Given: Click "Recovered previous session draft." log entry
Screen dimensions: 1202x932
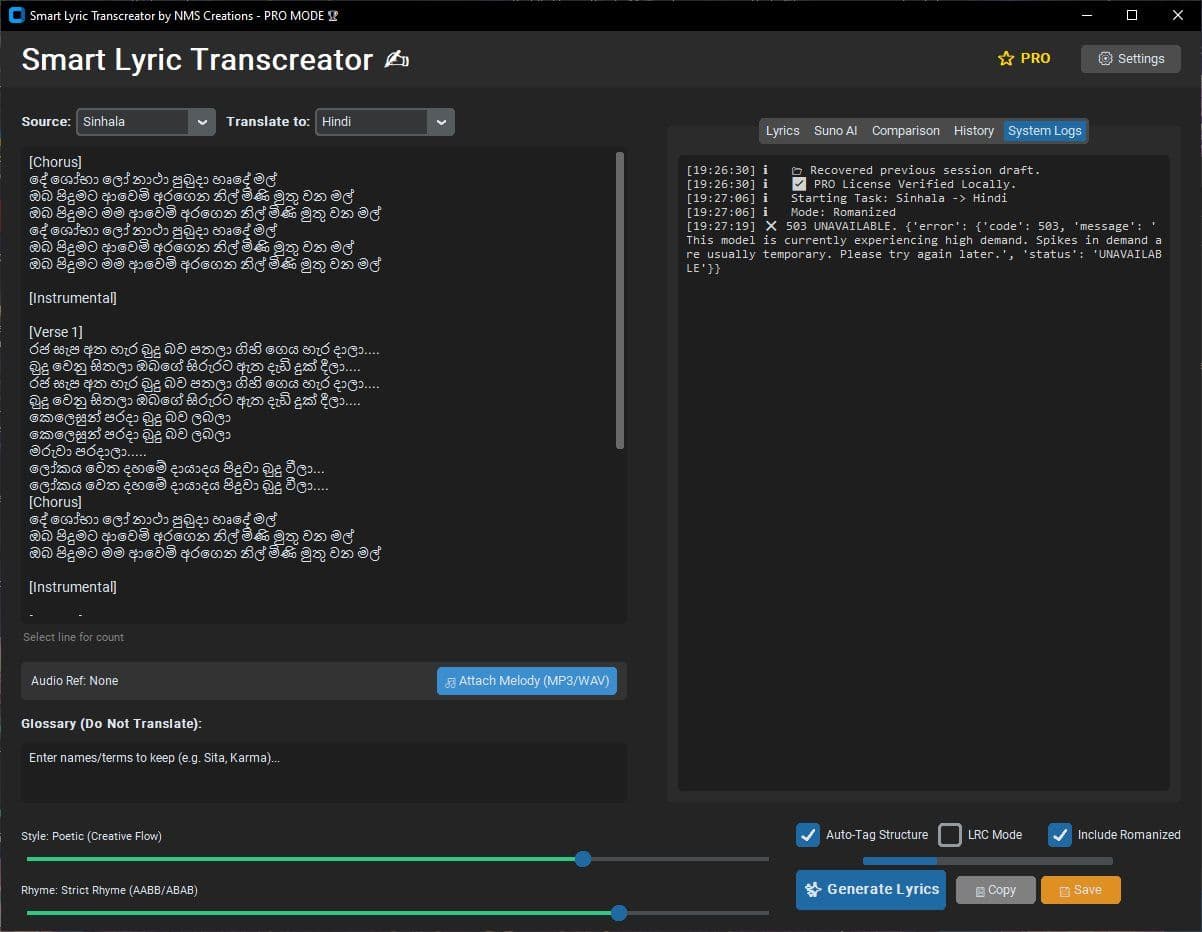Looking at the screenshot, I should coord(927,170).
